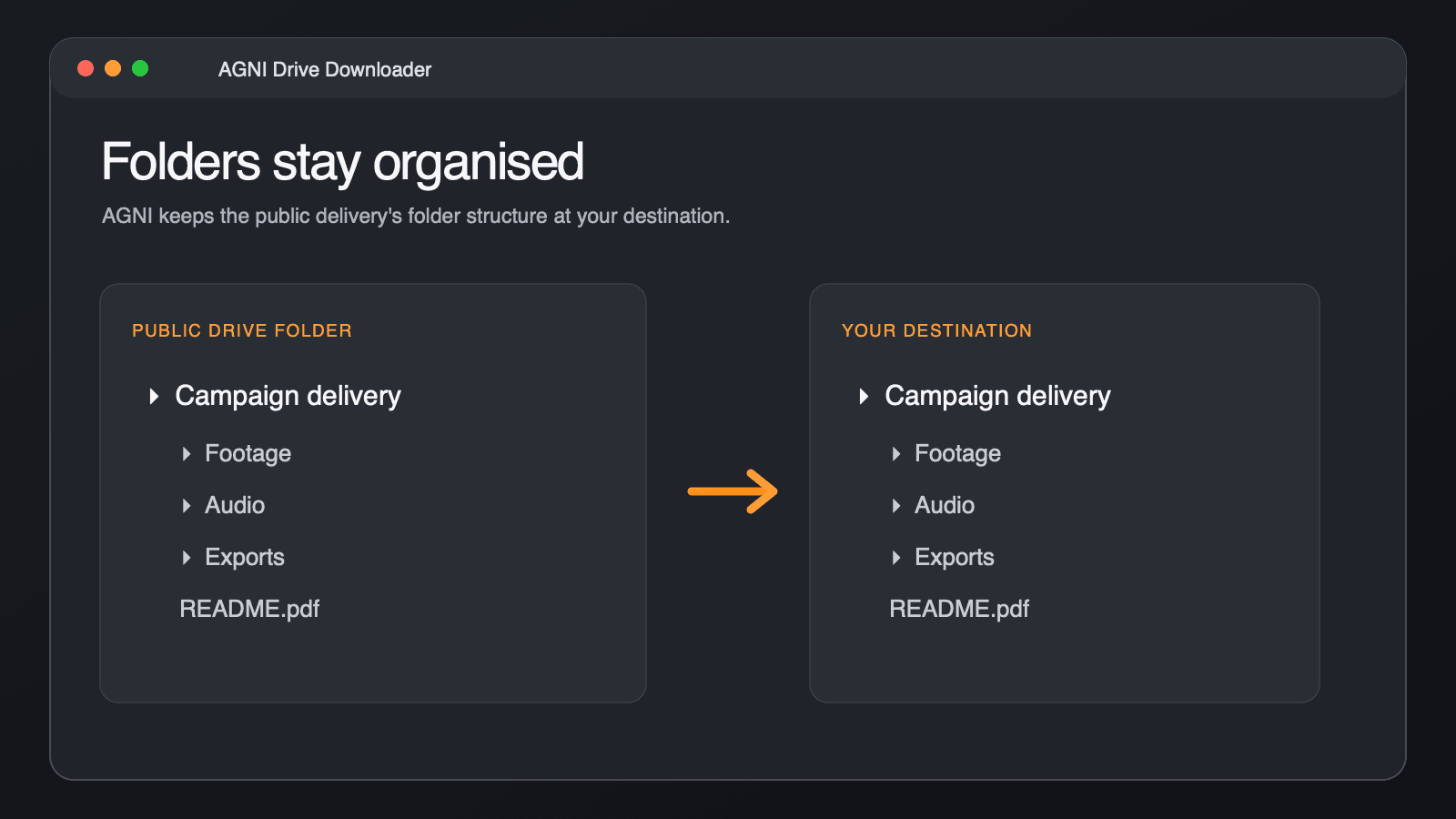Expand Audio arrow in Your Destination
The image size is (1456, 819).
[896, 505]
